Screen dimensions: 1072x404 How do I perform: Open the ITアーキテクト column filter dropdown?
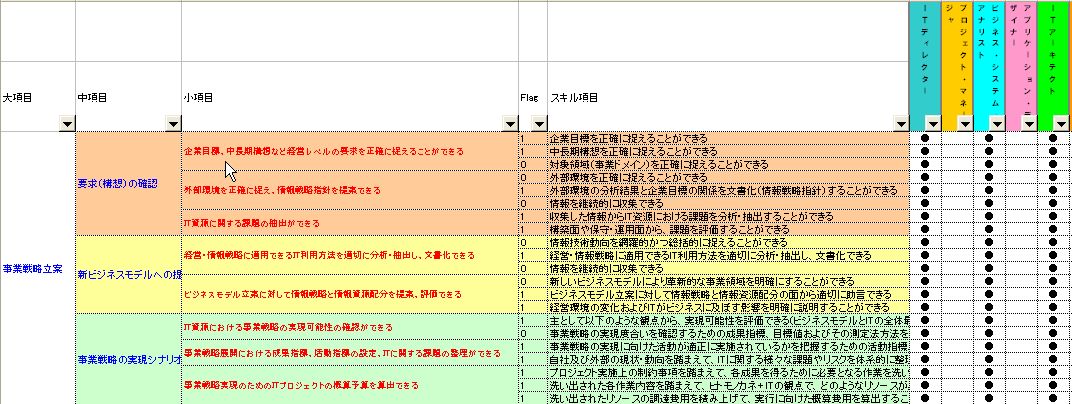[1060, 124]
